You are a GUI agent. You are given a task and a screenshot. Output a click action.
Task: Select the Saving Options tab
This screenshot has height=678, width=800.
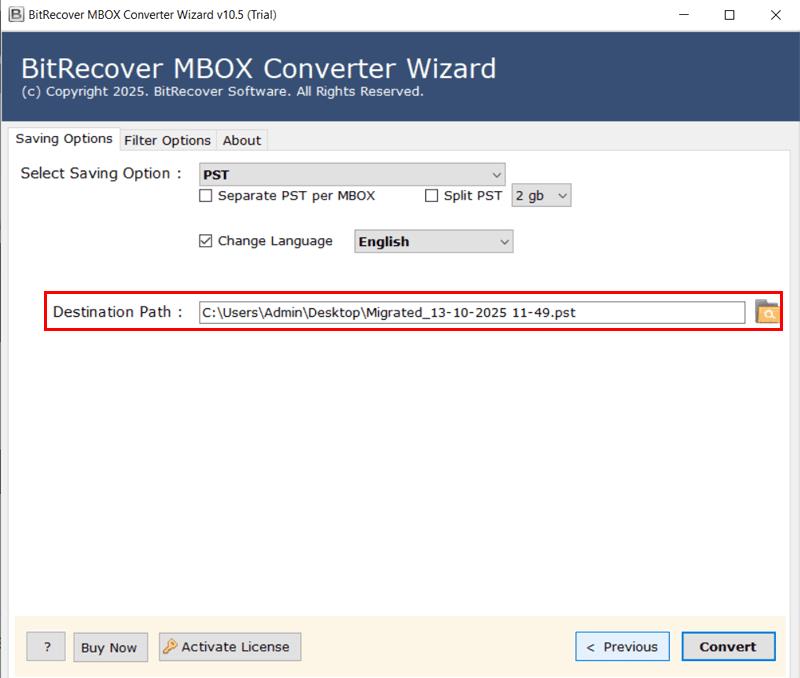click(63, 139)
